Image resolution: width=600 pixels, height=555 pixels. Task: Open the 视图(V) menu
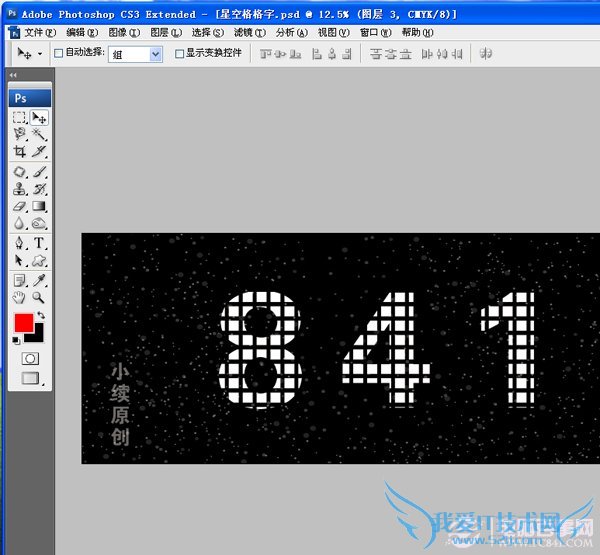(x=334, y=33)
